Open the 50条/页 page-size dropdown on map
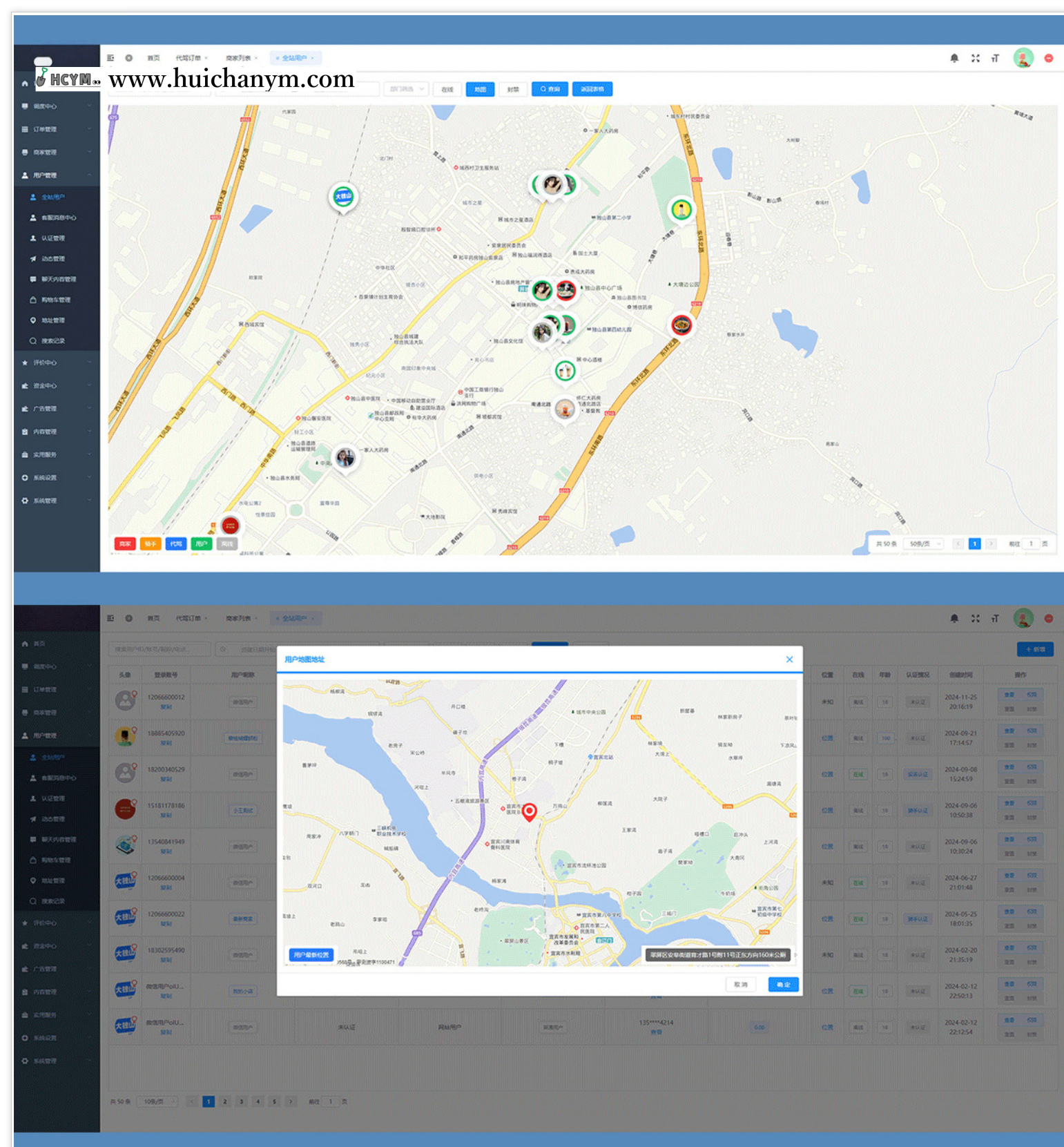This screenshot has height=1147, width=1064. [925, 544]
